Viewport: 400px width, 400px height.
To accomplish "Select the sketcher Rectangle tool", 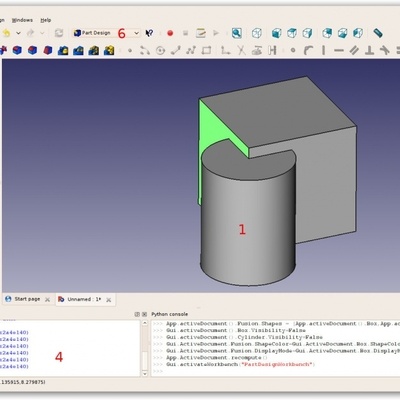I will coord(207,50).
